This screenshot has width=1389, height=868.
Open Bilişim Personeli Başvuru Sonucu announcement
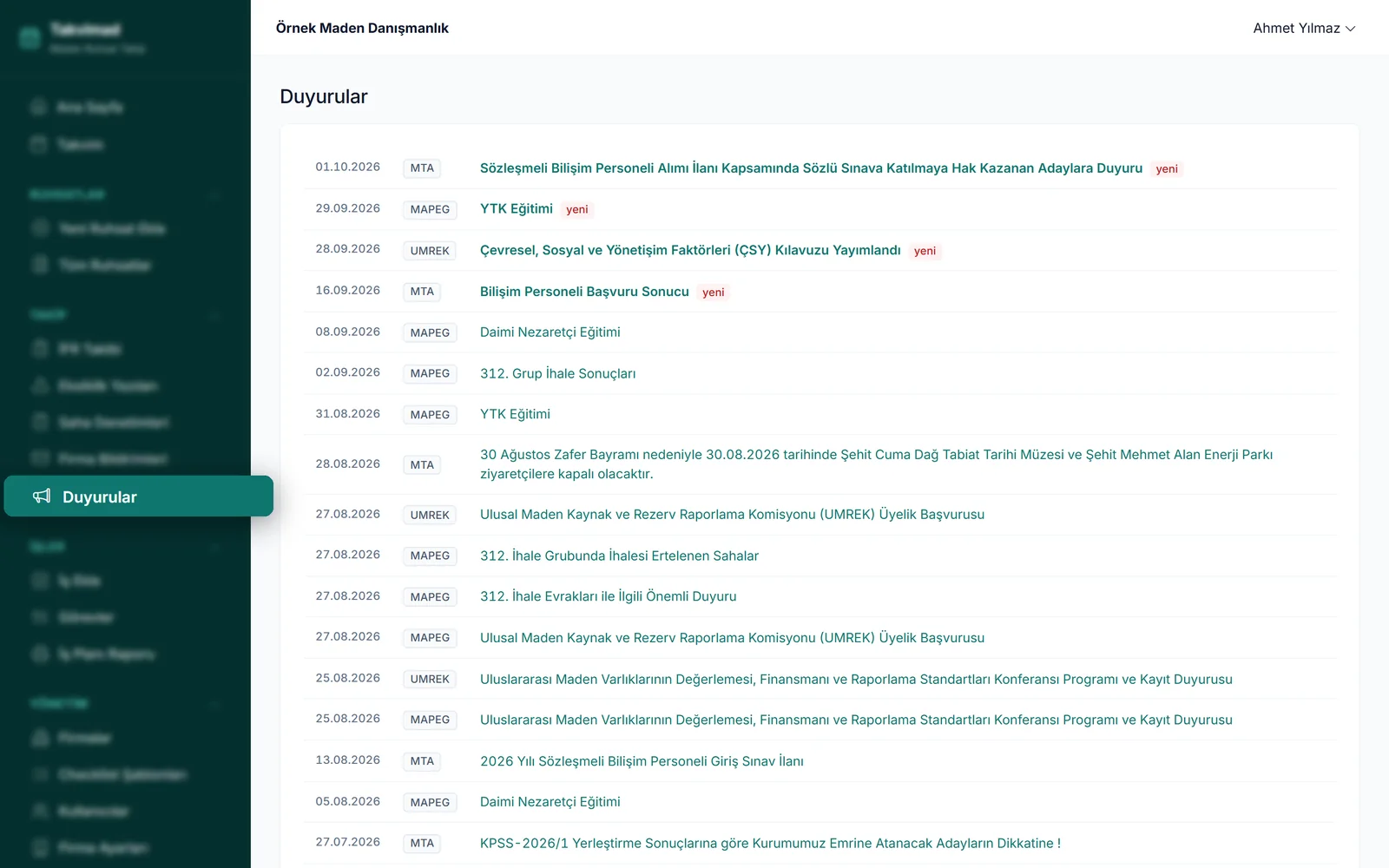tap(584, 292)
